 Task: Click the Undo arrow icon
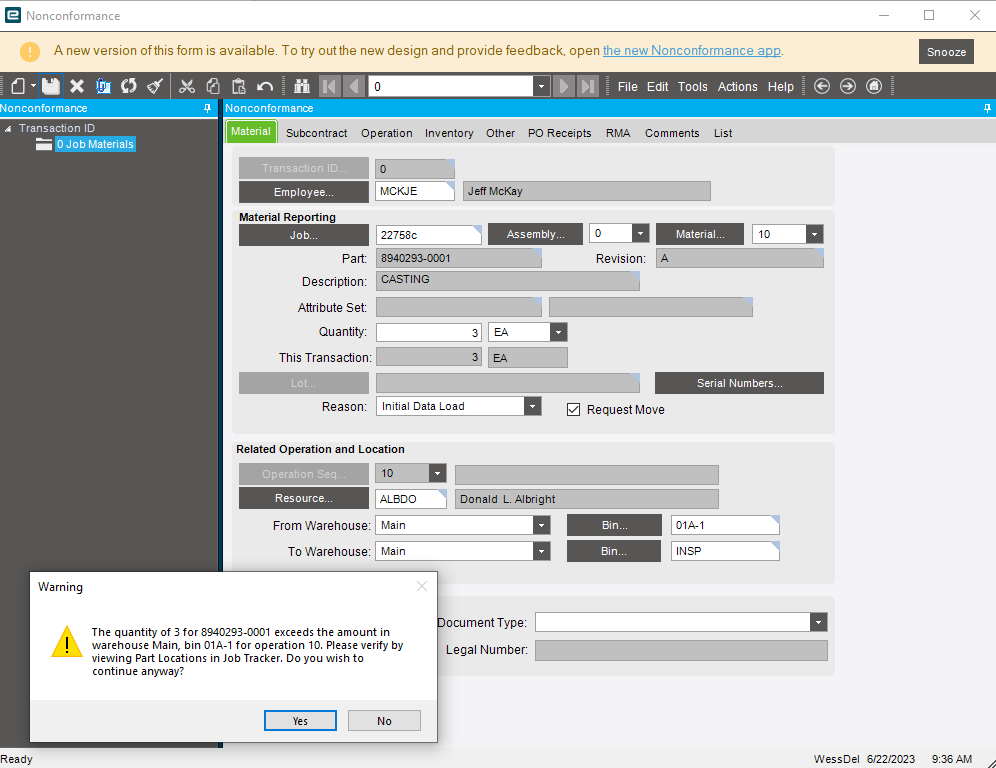point(265,86)
